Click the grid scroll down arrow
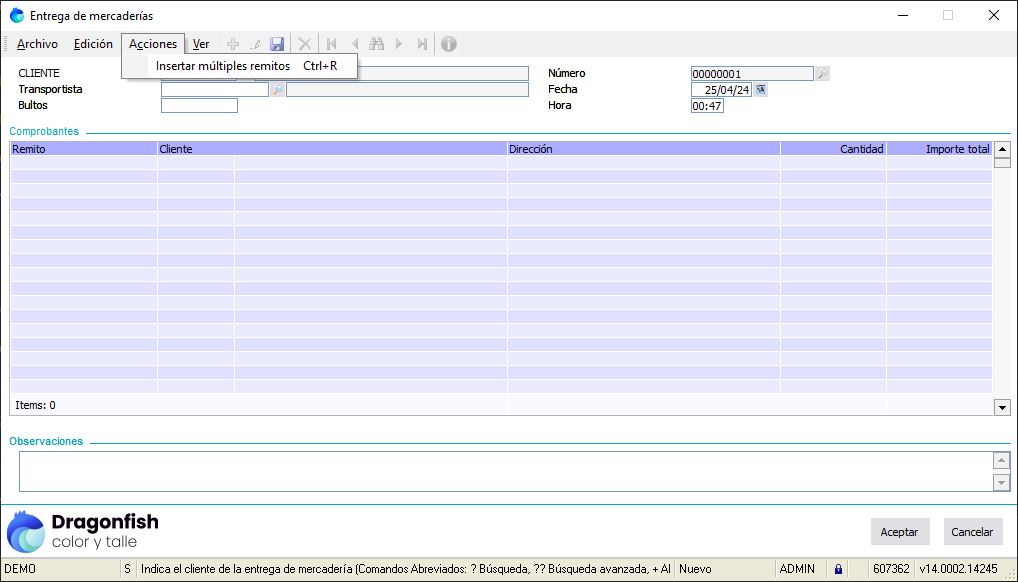 [x=1002, y=408]
